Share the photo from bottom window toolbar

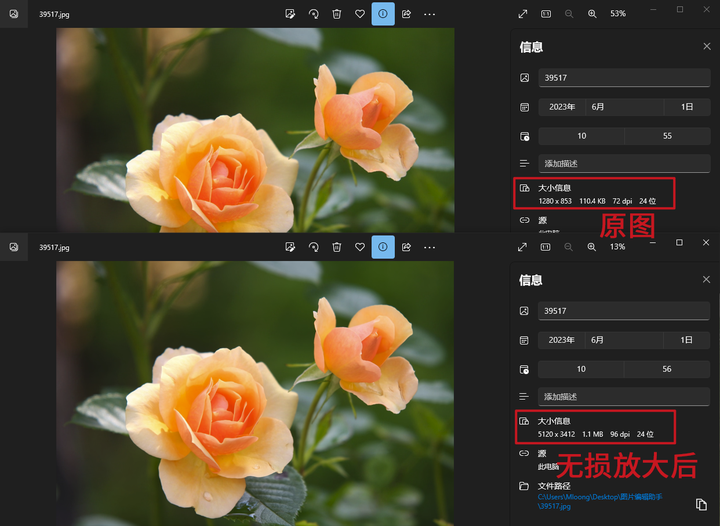tap(406, 247)
